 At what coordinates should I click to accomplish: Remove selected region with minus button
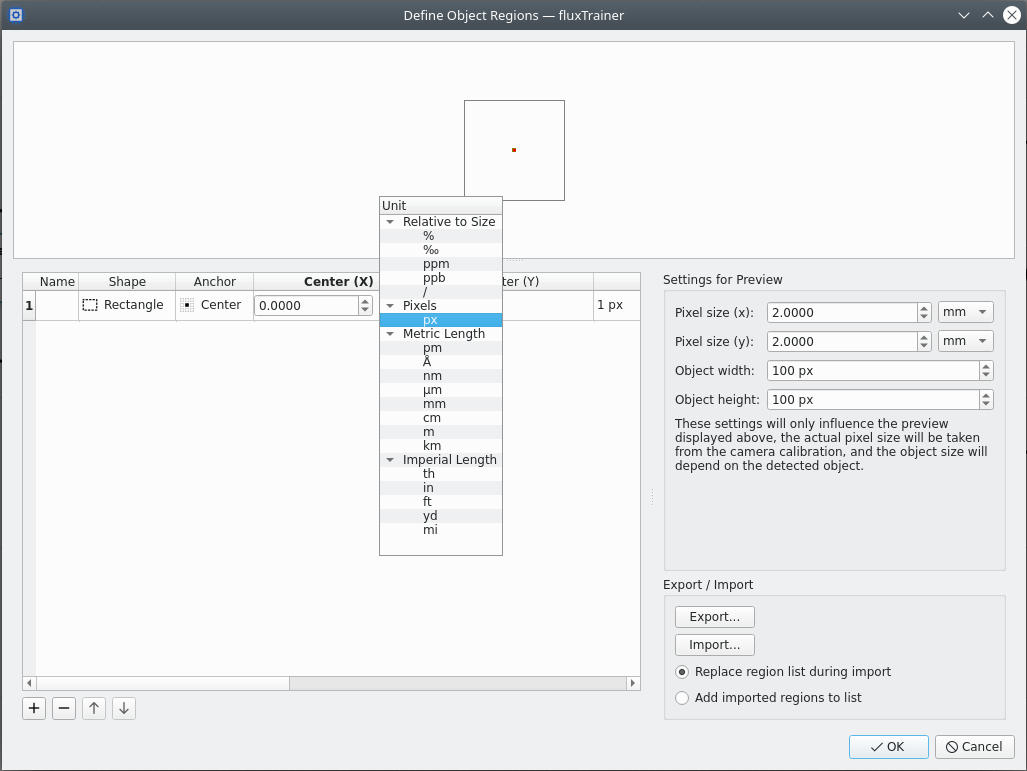[x=64, y=708]
